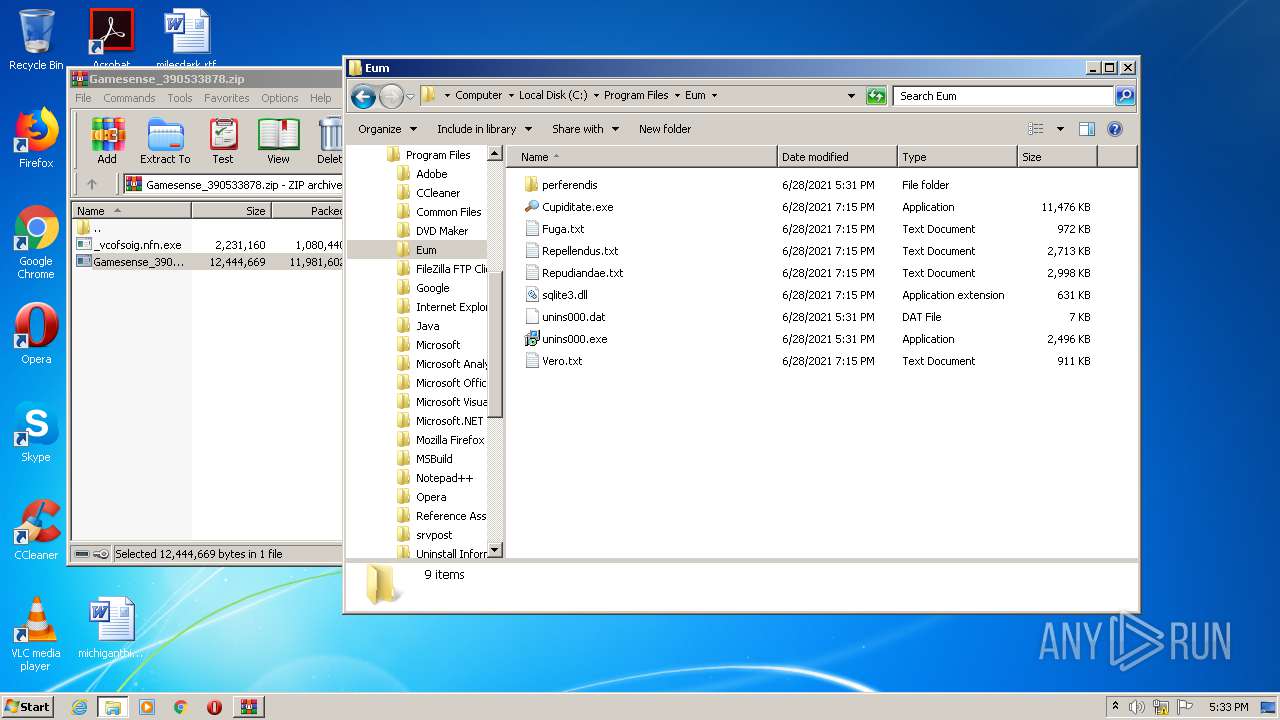Select Vero.txt file

tap(561, 361)
